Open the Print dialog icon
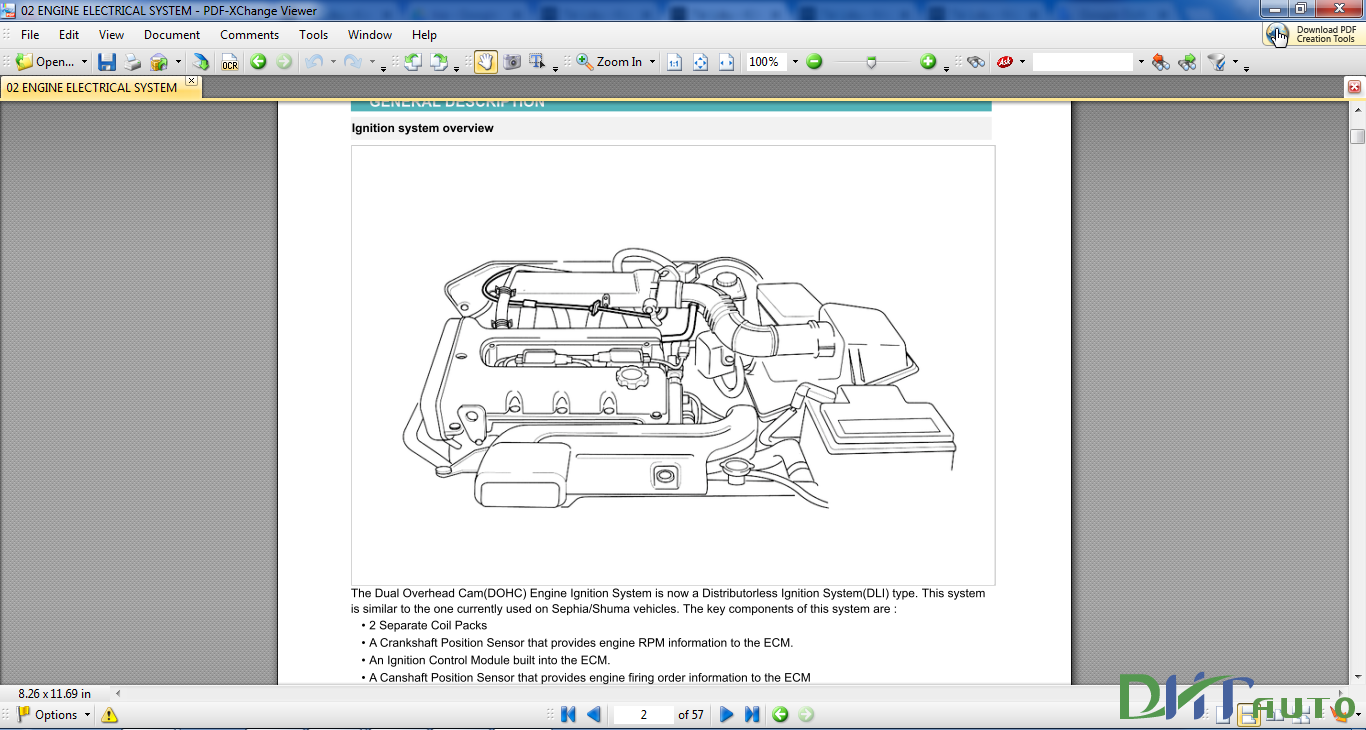1366x730 pixels. coord(132,61)
